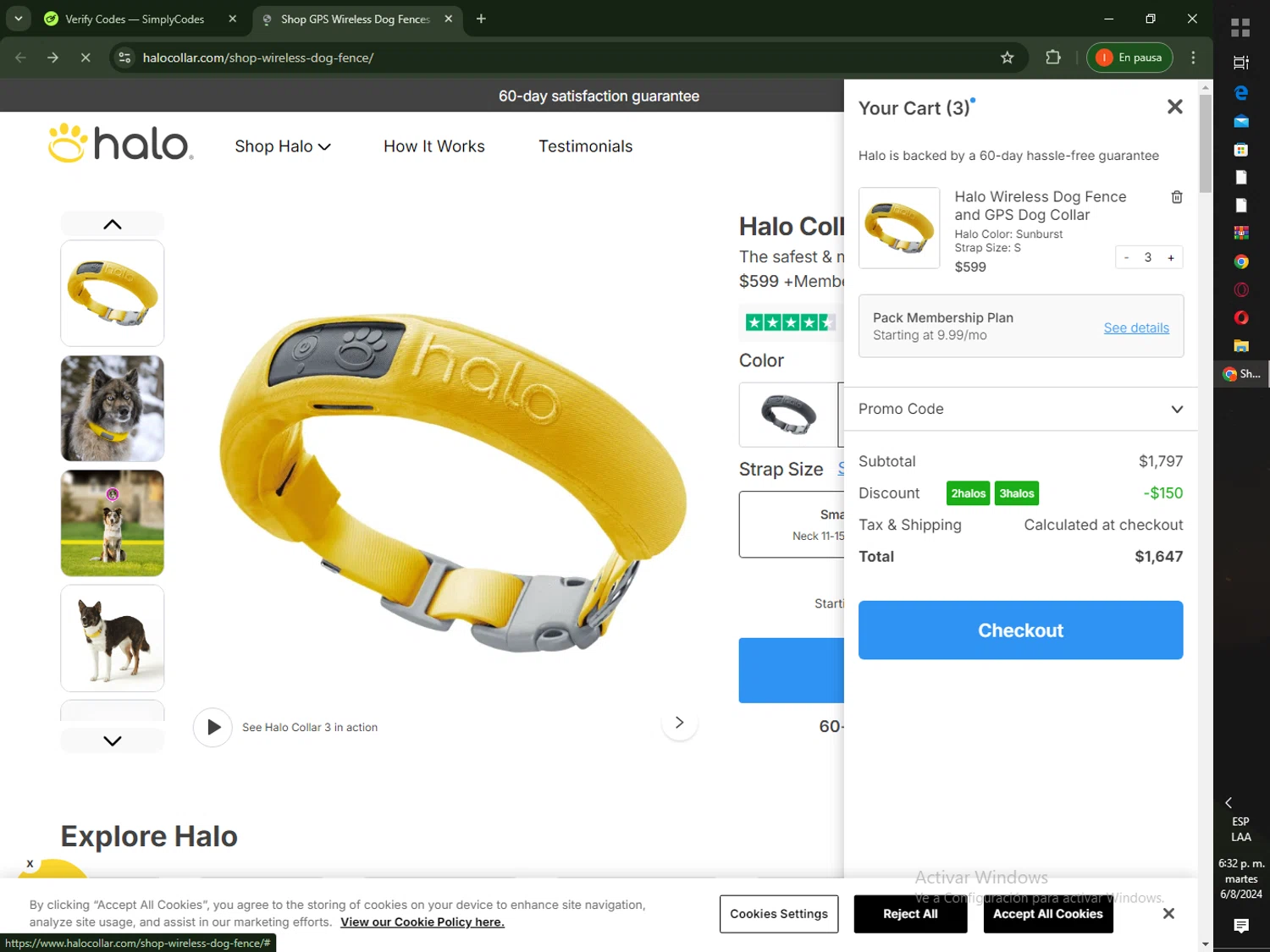Open the Shop Halo dropdown menu
The height and width of the screenshot is (952, 1270).
[x=283, y=146]
